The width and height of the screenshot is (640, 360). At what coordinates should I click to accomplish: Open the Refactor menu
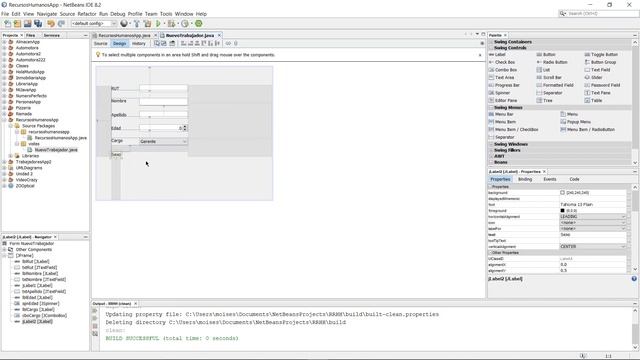87,14
